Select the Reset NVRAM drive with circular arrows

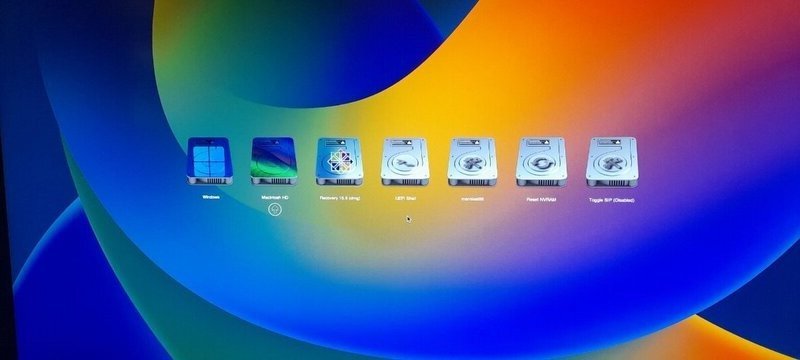pyautogui.click(x=540, y=161)
